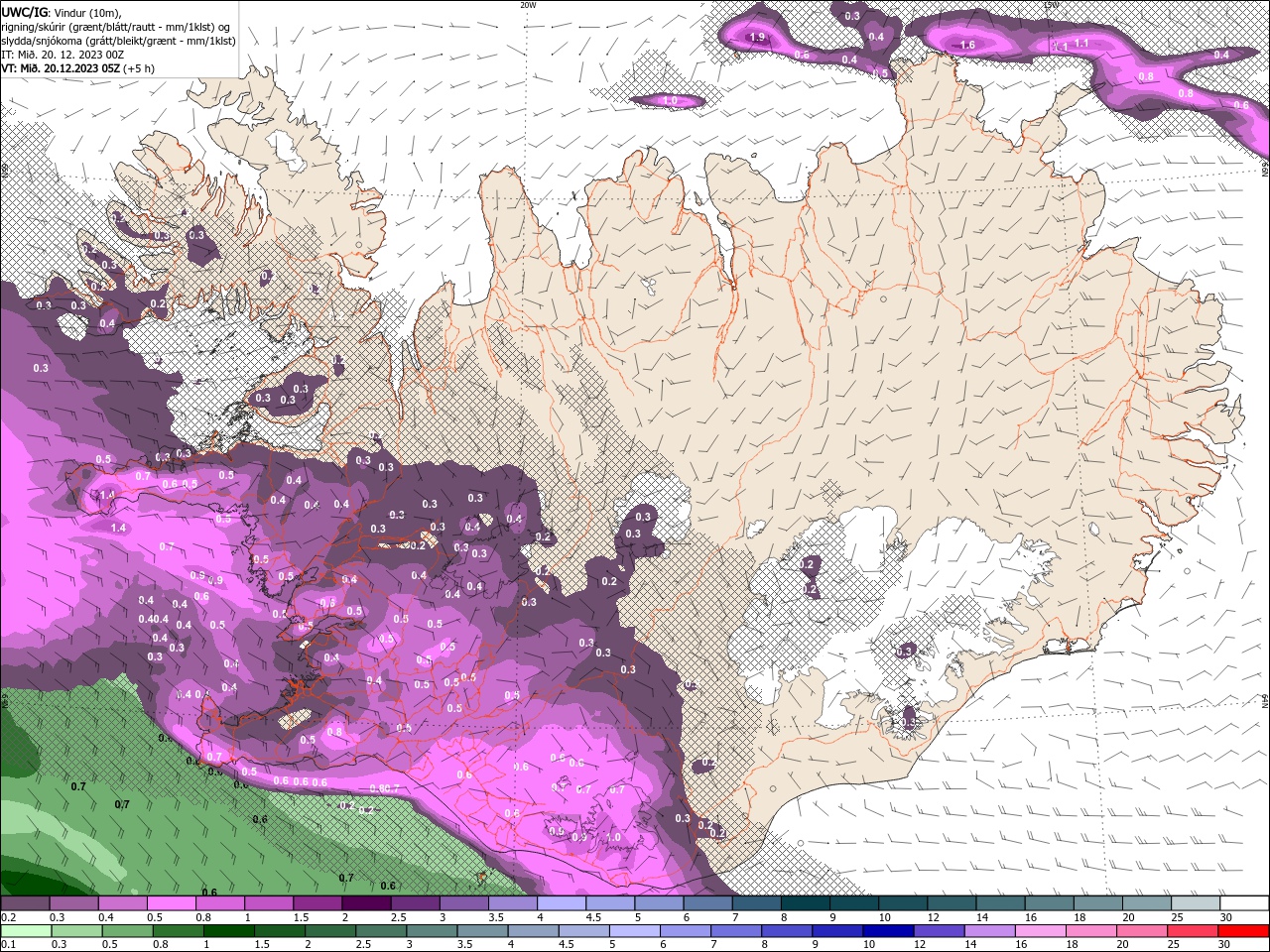This screenshot has width=1270, height=952.
Task: Click the 15W longitude label
Action: point(1050,5)
